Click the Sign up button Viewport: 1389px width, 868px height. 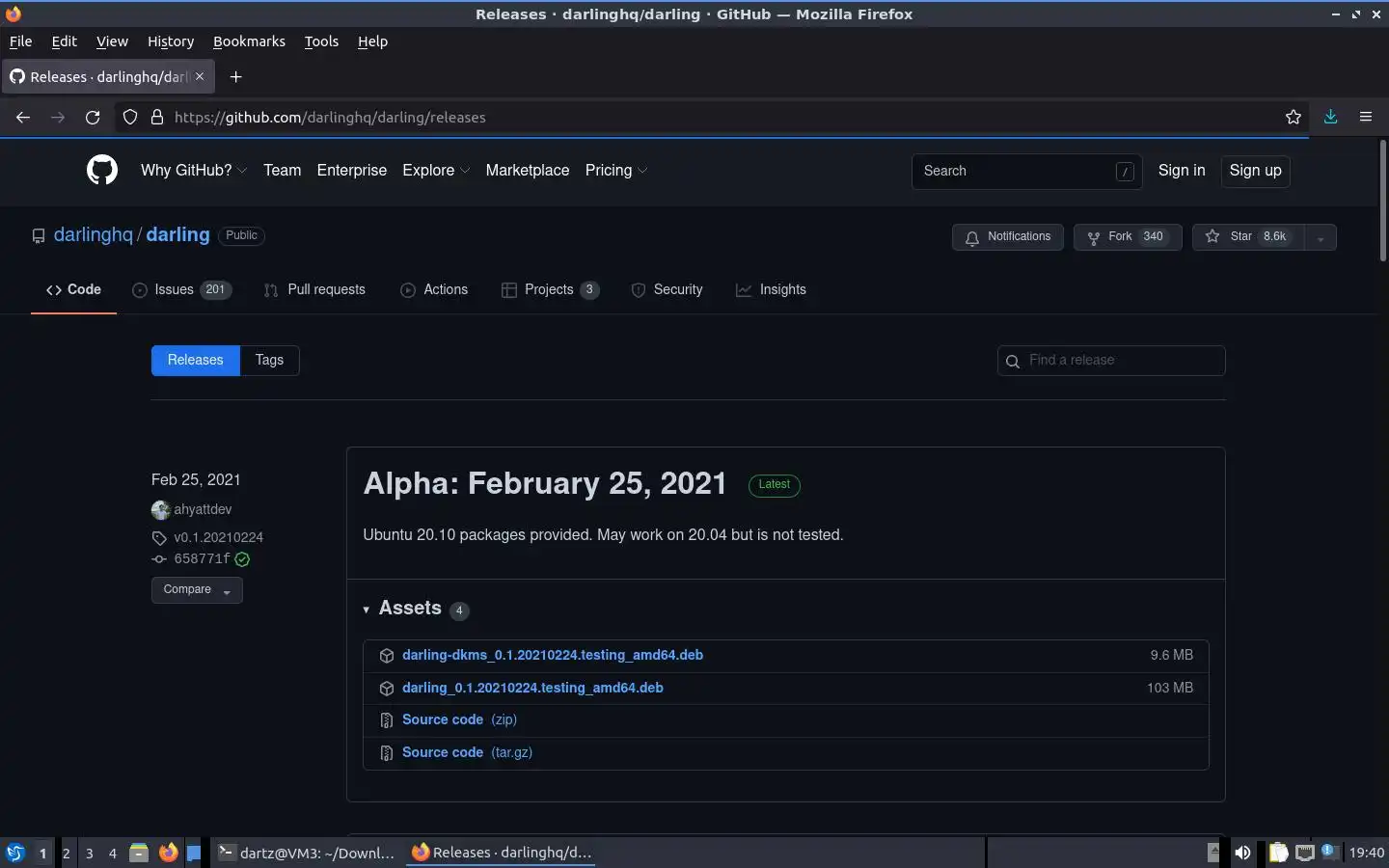click(1255, 171)
